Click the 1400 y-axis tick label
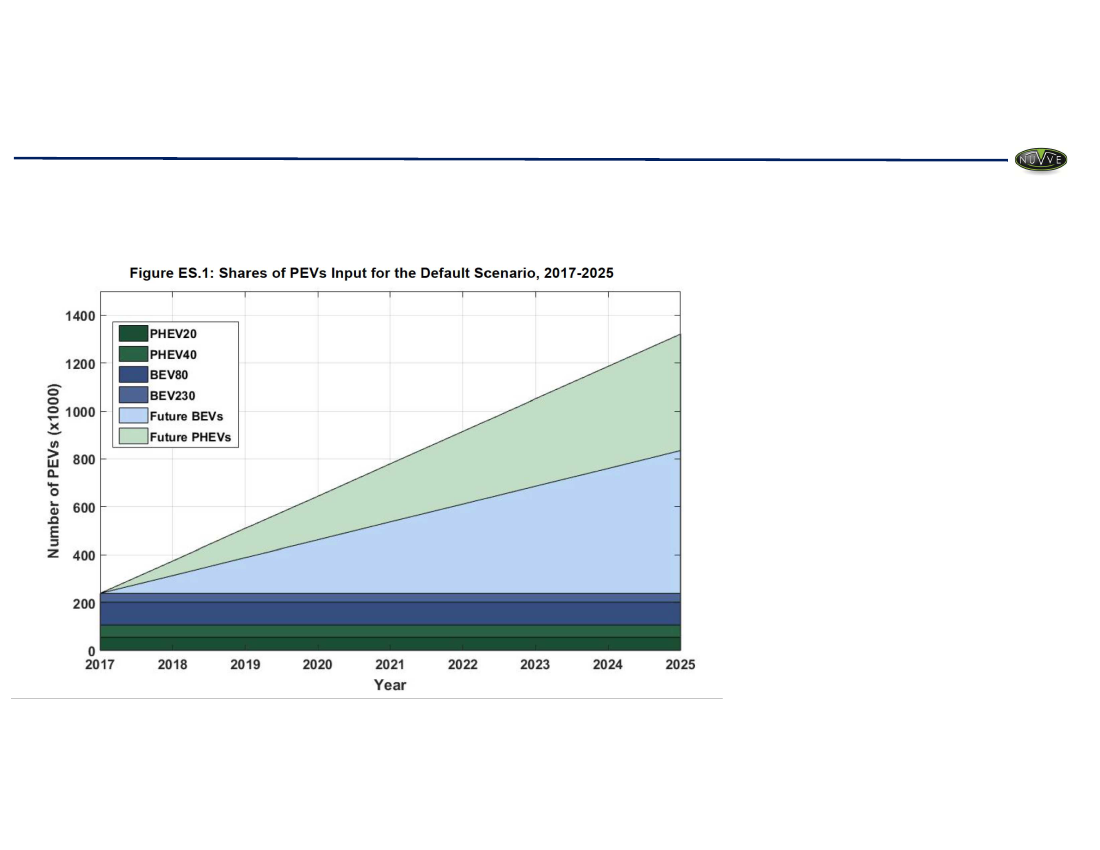The image size is (1100, 850). coord(80,316)
